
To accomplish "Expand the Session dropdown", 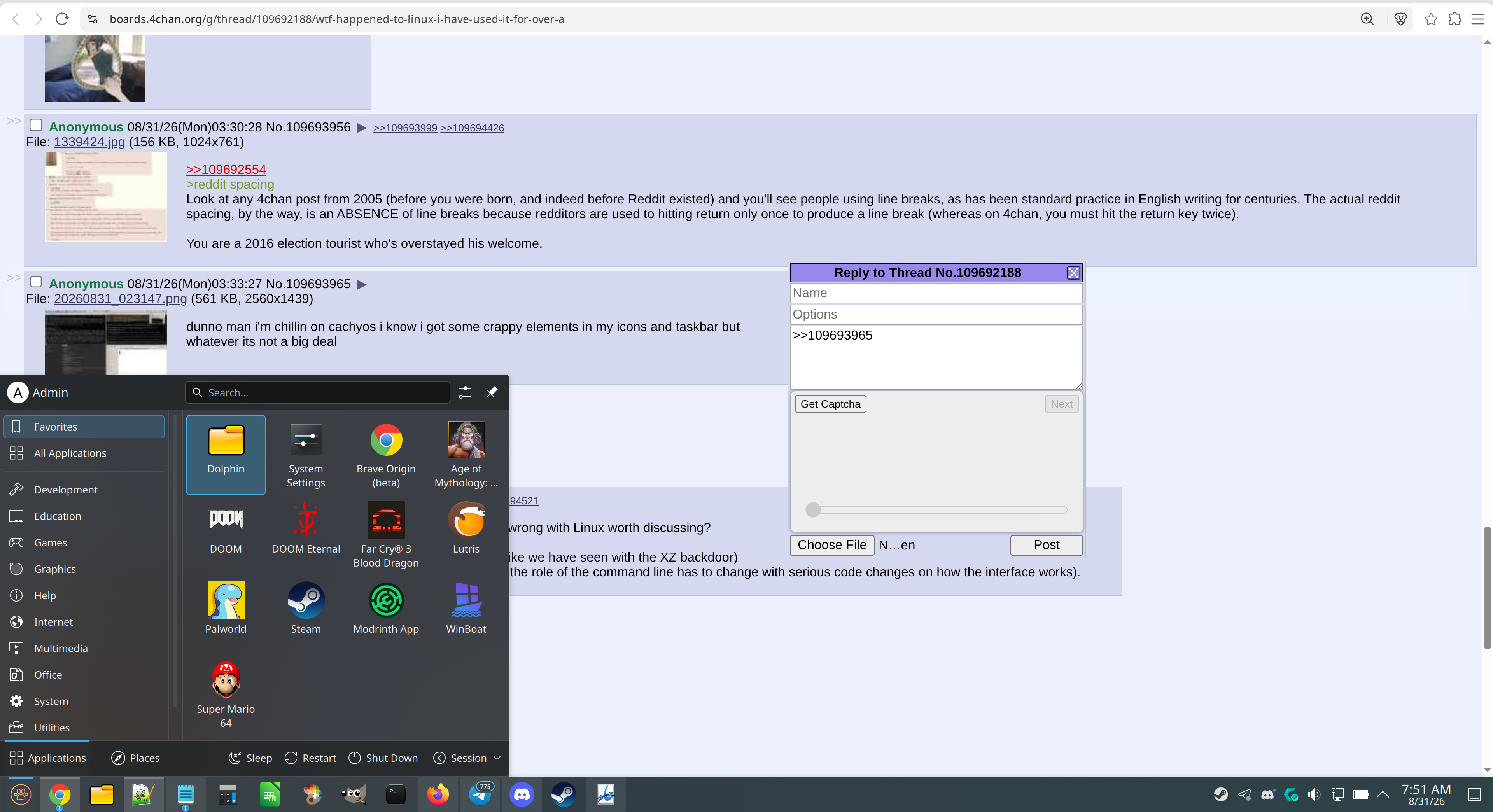I will (467, 758).
